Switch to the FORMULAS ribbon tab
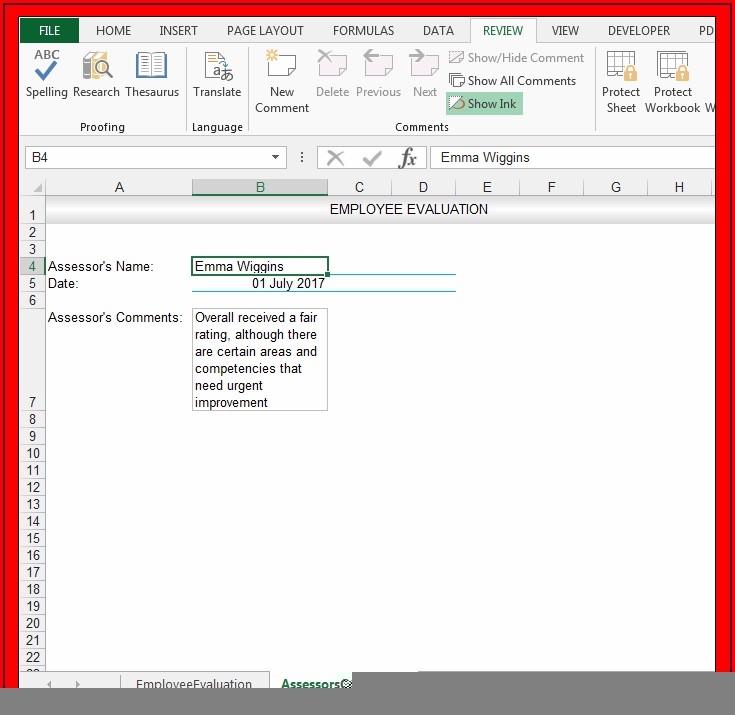This screenshot has width=735, height=715. point(363,31)
